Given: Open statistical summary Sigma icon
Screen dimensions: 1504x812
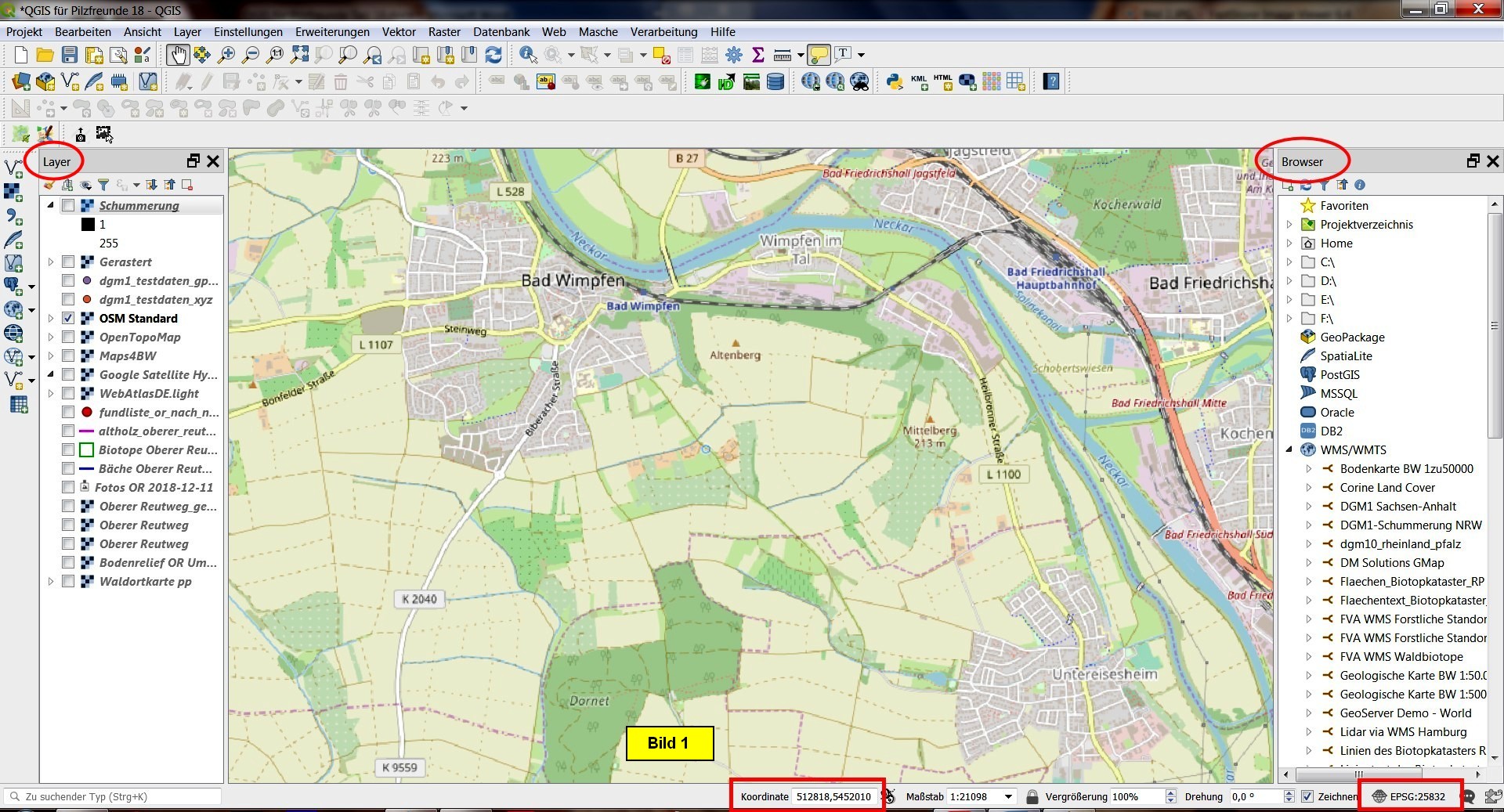Looking at the screenshot, I should (x=757, y=55).
